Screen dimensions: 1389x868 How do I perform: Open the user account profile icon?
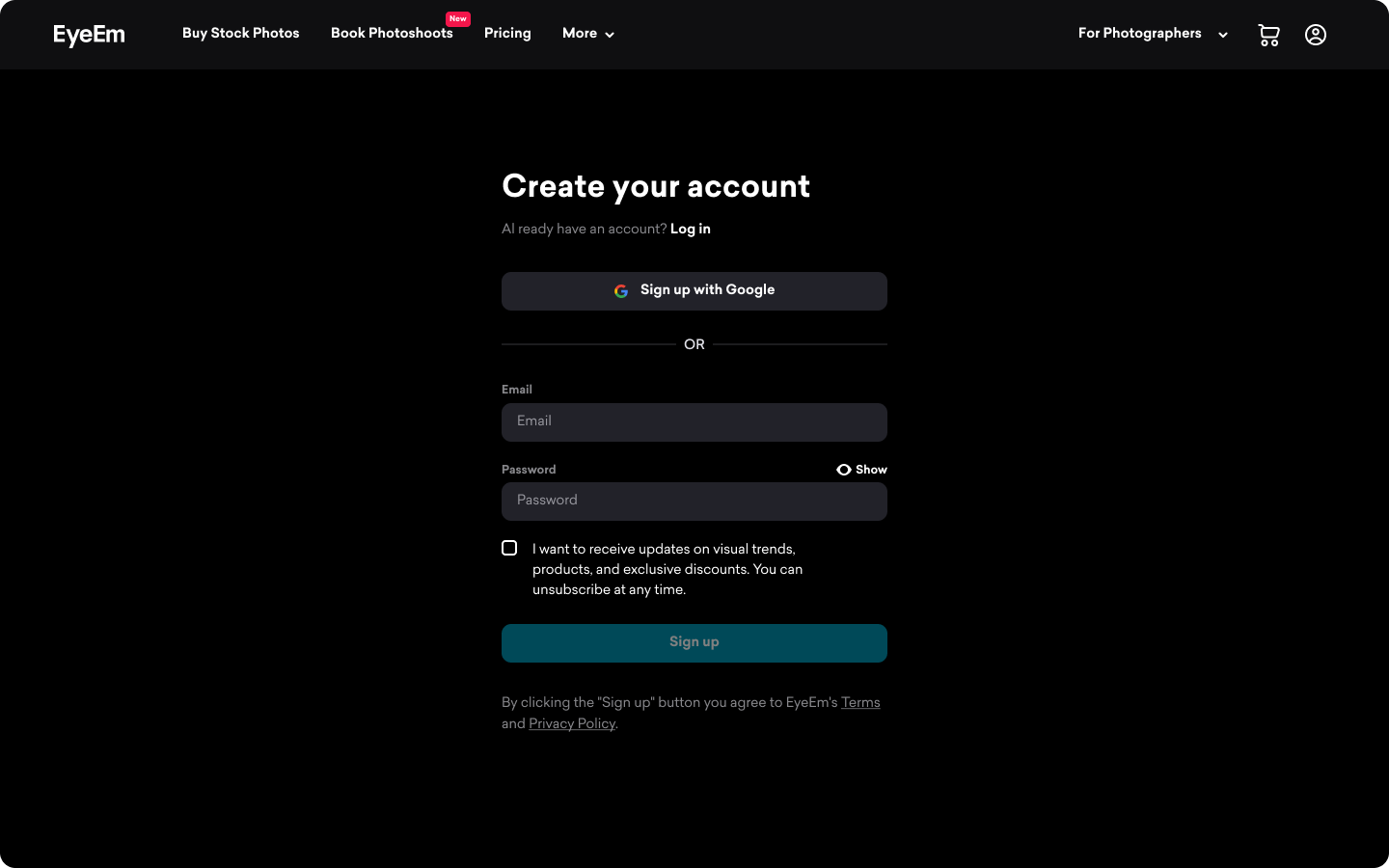click(x=1316, y=35)
